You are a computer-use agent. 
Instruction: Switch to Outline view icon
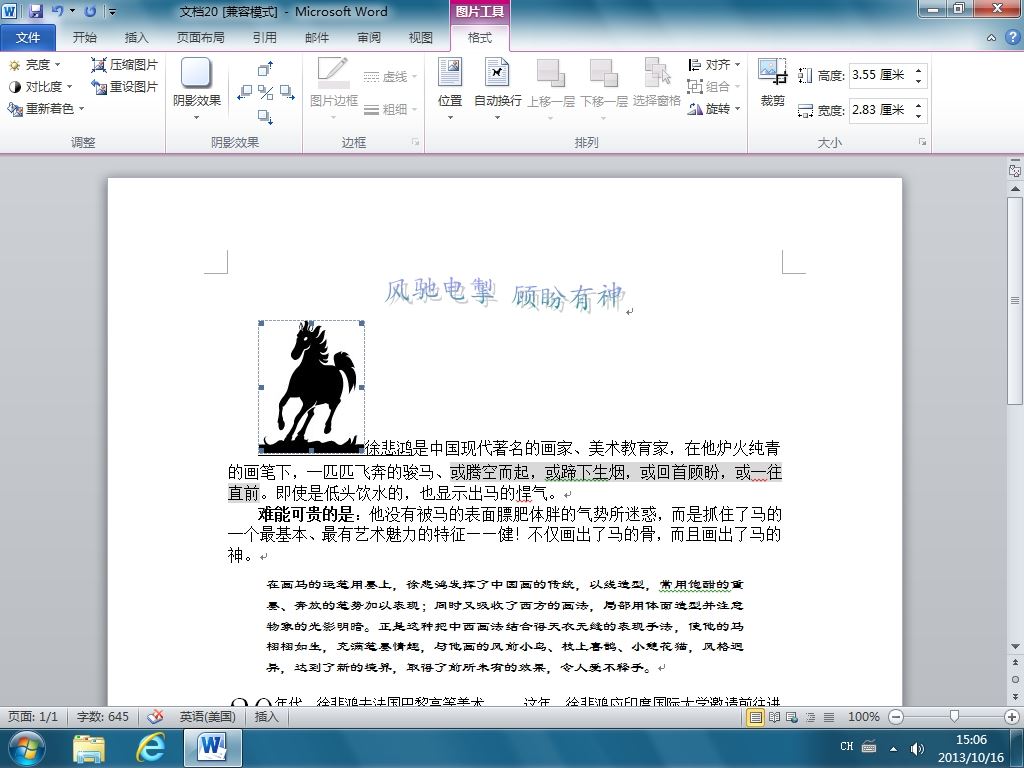810,717
